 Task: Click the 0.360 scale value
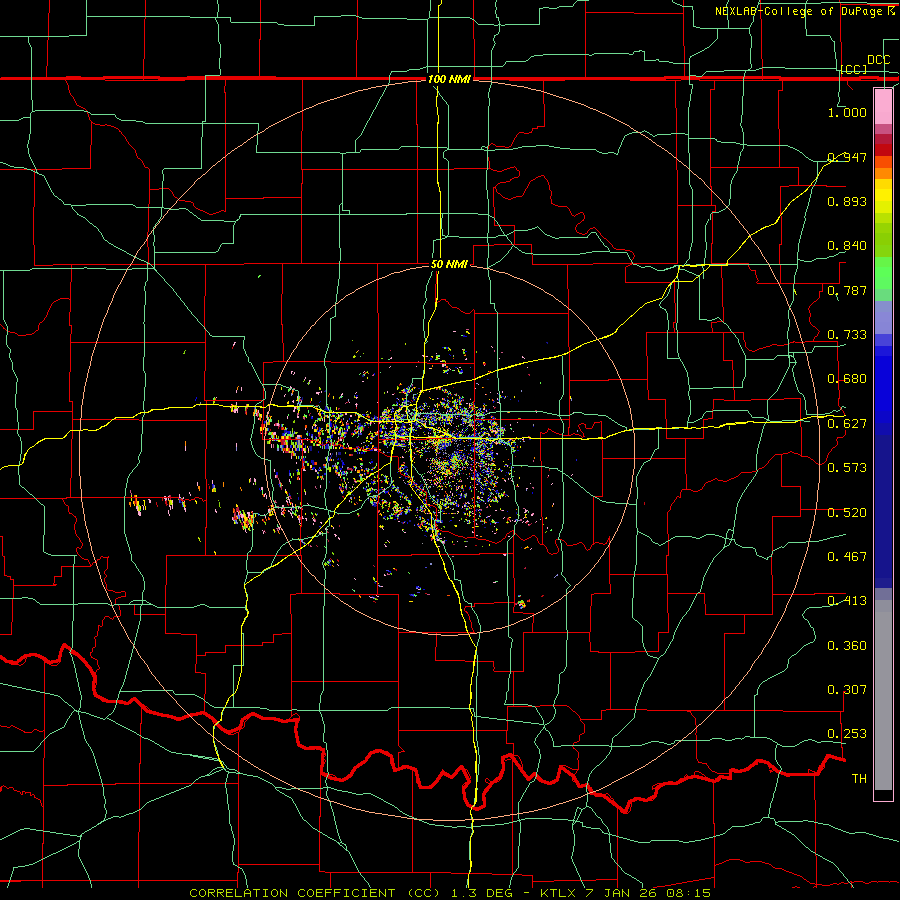(847, 645)
